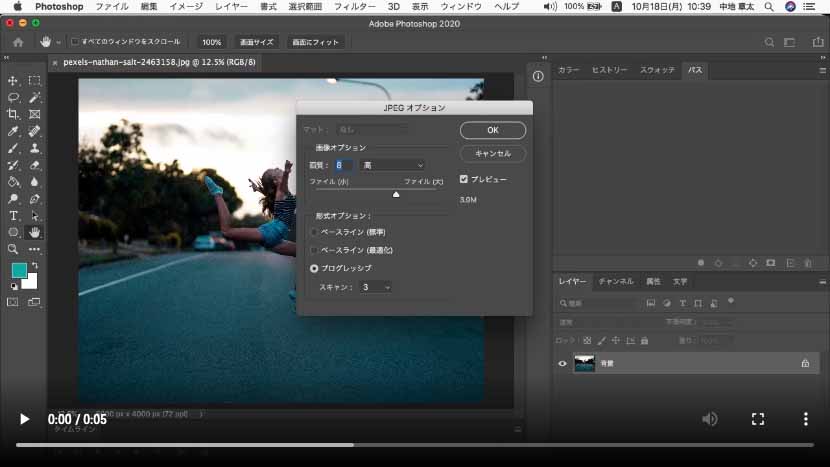Expand status bar info arrow

point(201,414)
